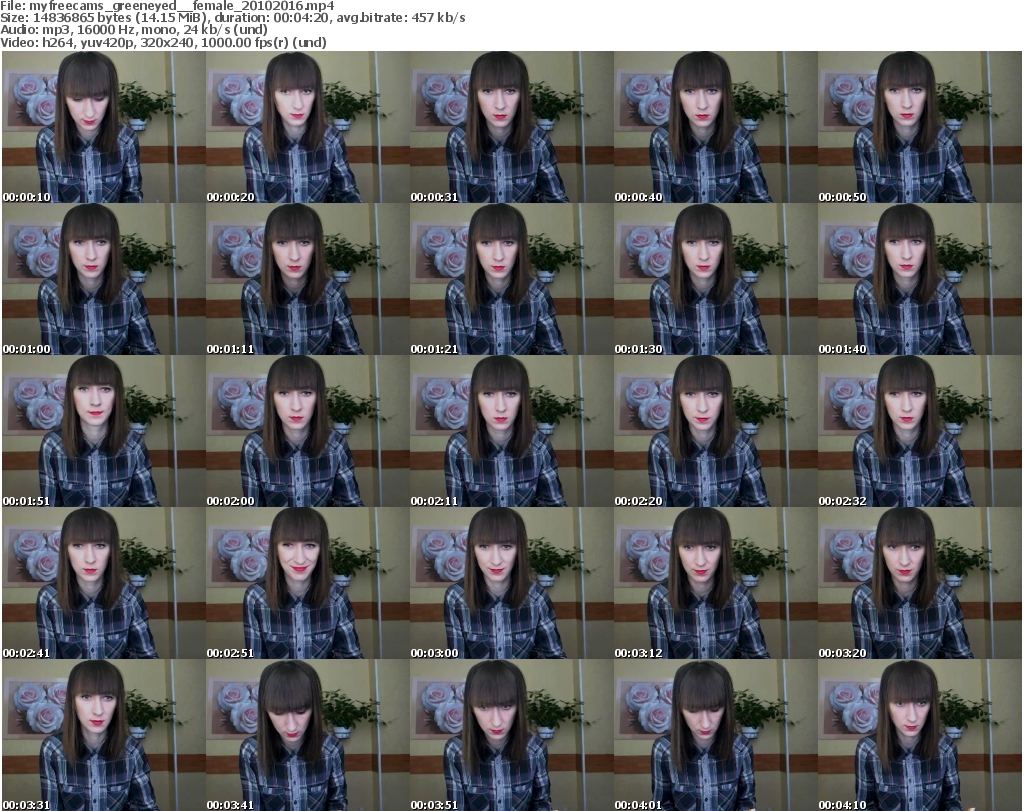Click the 'Video: h264, yuv420p' header line
This screenshot has width=1024, height=811.
coord(163,42)
